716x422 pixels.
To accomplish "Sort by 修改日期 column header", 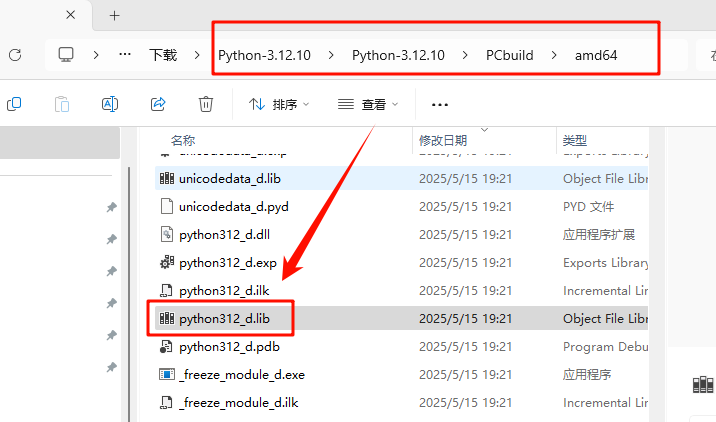I will click(443, 140).
